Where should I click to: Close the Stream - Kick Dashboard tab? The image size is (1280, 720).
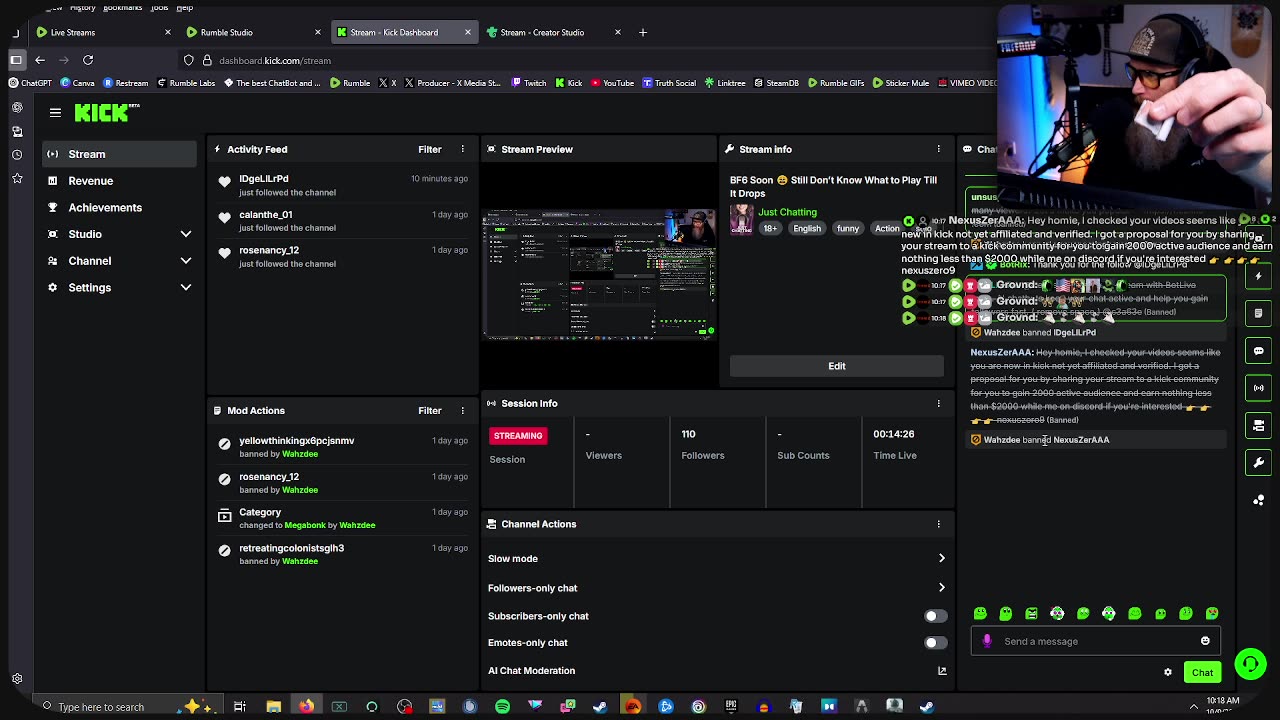click(467, 32)
